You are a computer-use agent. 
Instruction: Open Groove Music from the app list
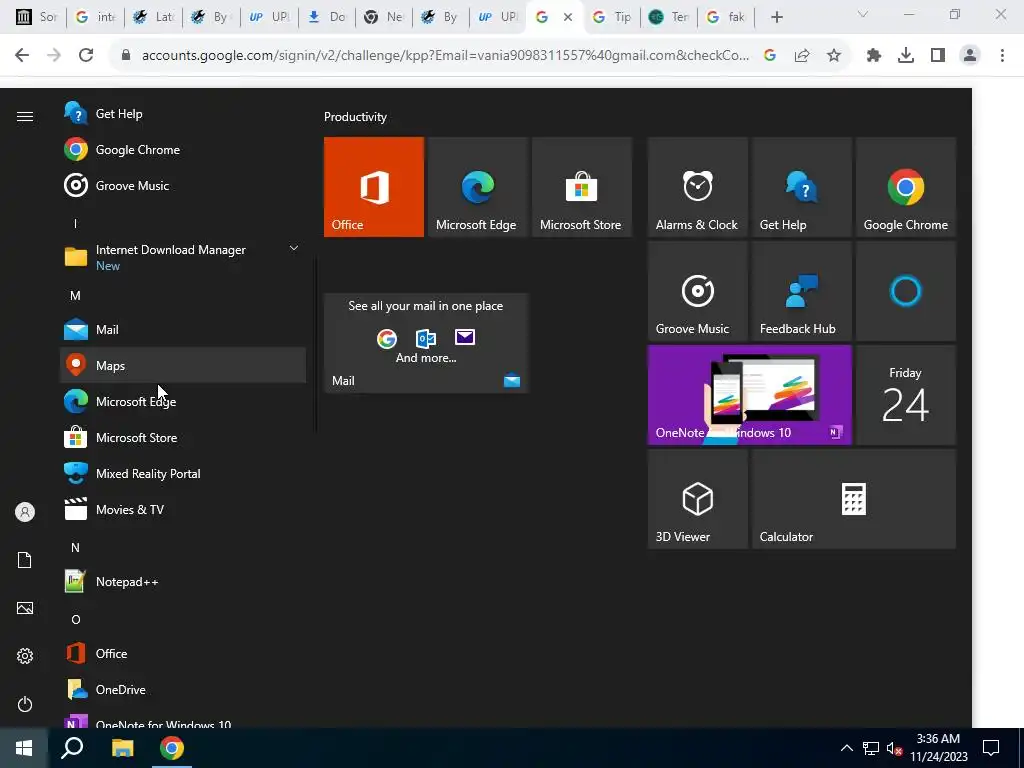(183, 185)
